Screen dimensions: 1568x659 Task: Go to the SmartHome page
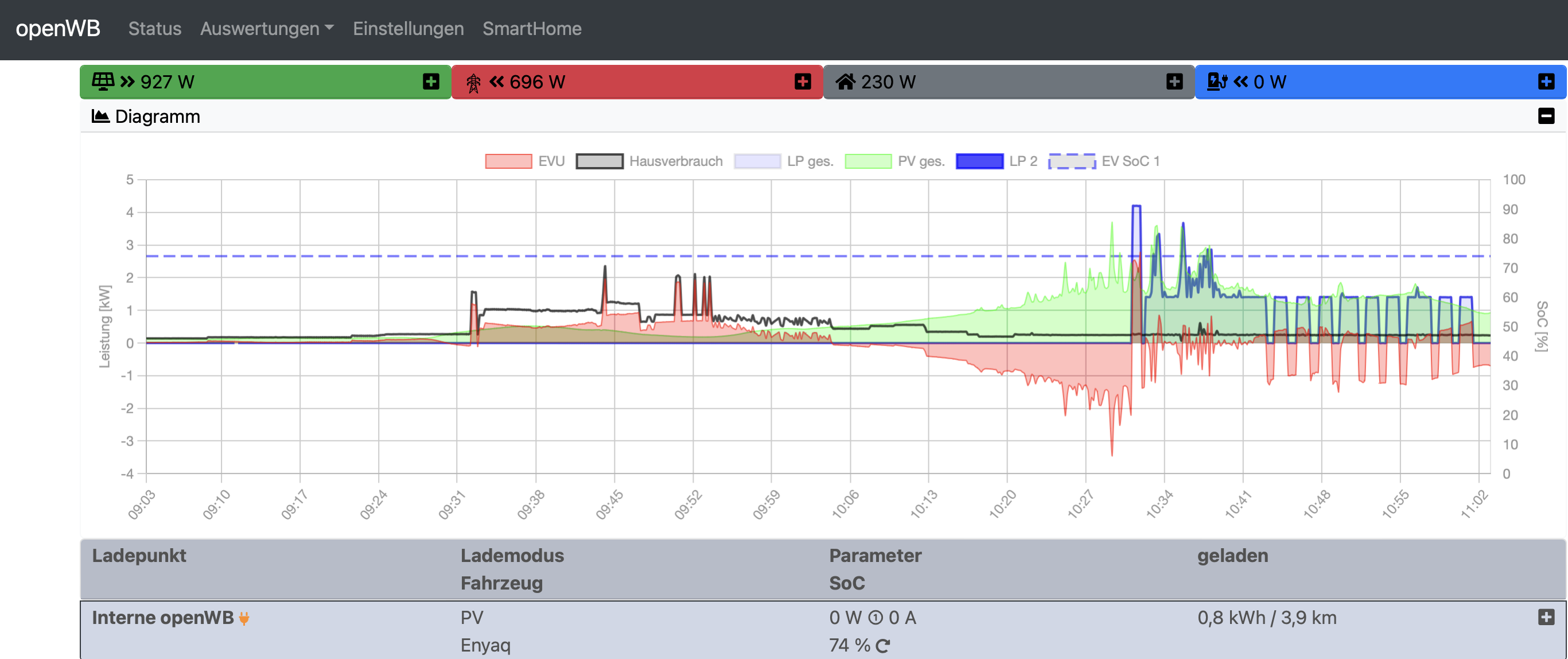[531, 29]
